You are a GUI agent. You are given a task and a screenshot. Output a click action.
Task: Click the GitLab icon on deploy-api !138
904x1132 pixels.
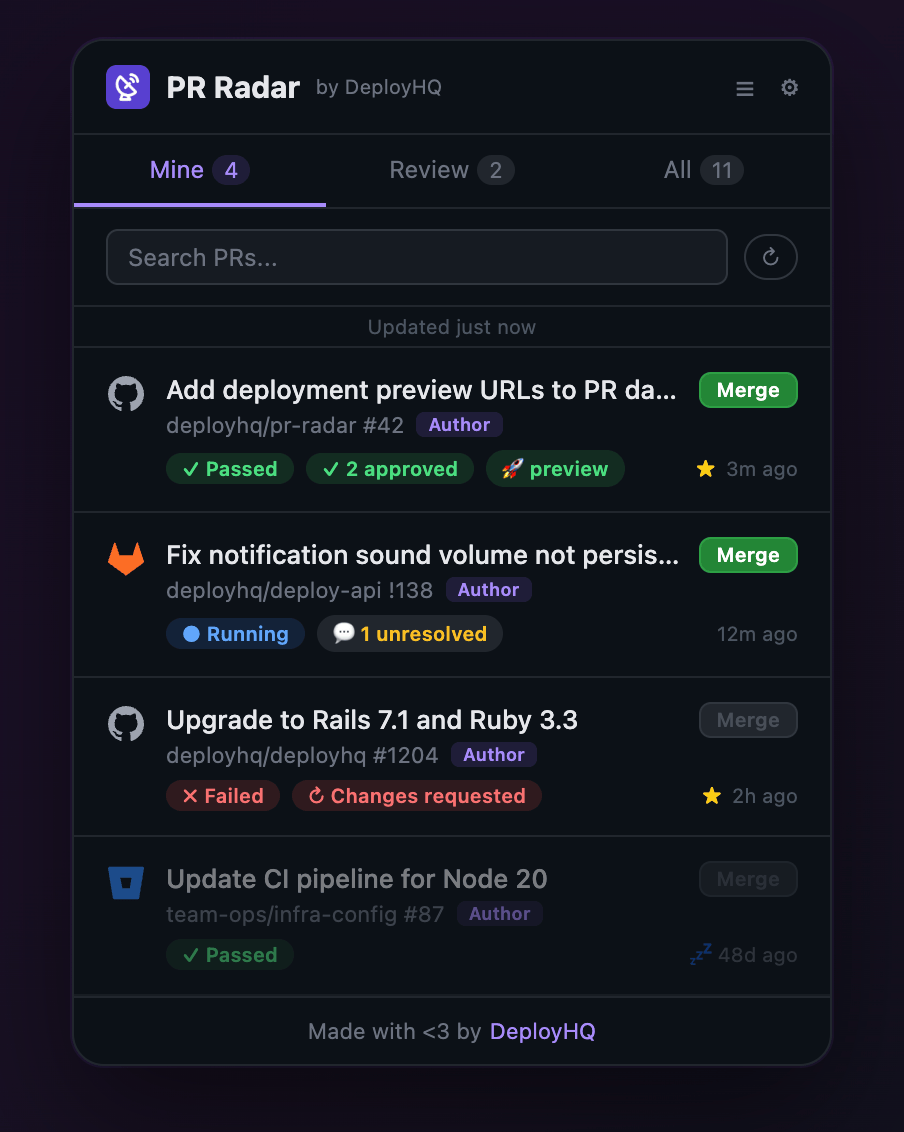point(125,558)
